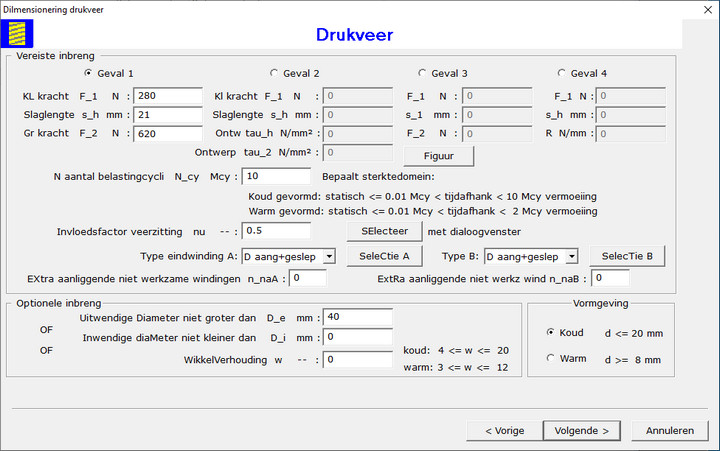Select the Geval 1 radio button
Screen dimensions: 720x451
pyautogui.click(x=88, y=73)
